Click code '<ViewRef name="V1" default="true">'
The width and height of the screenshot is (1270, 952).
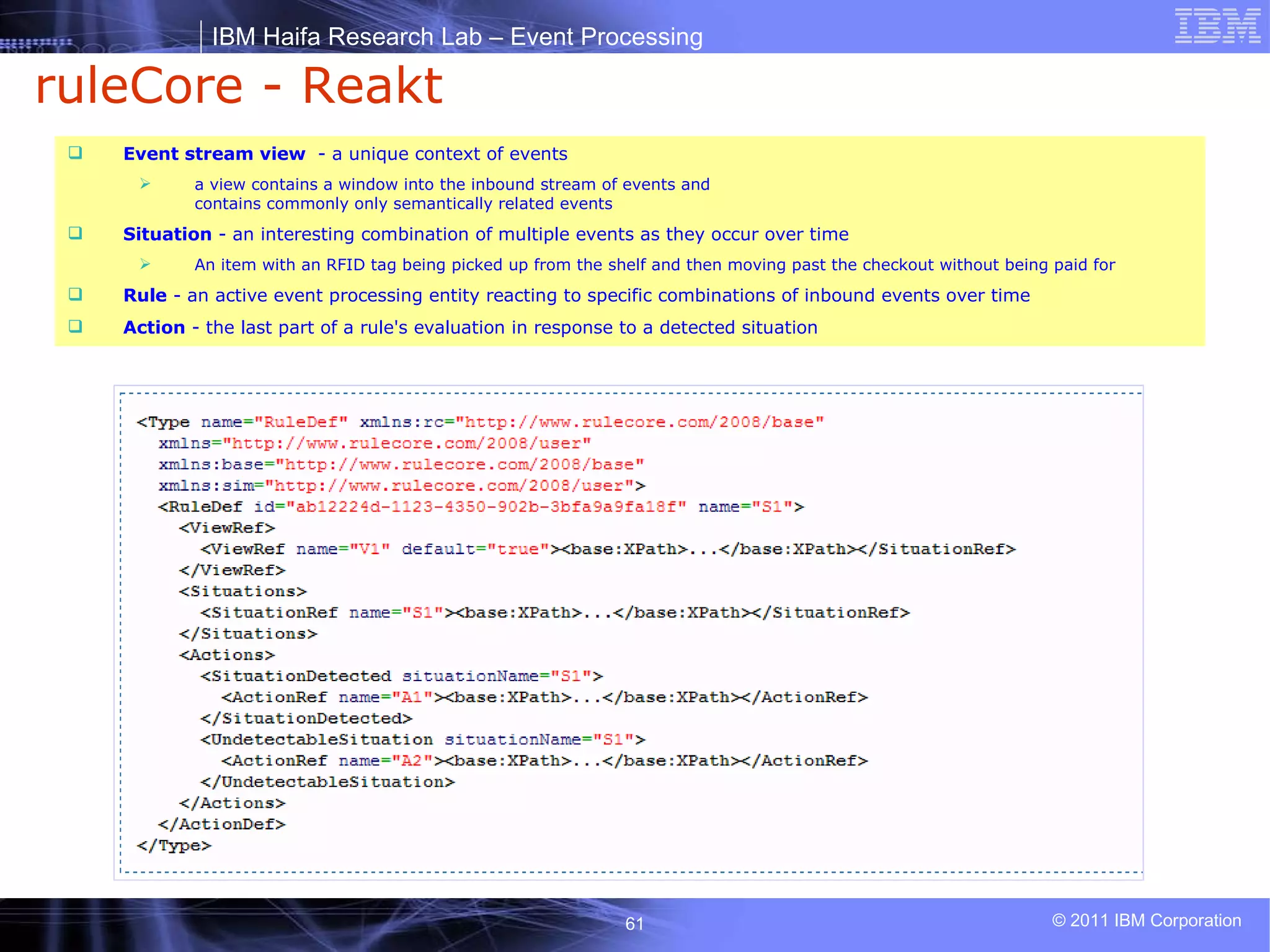[380, 549]
